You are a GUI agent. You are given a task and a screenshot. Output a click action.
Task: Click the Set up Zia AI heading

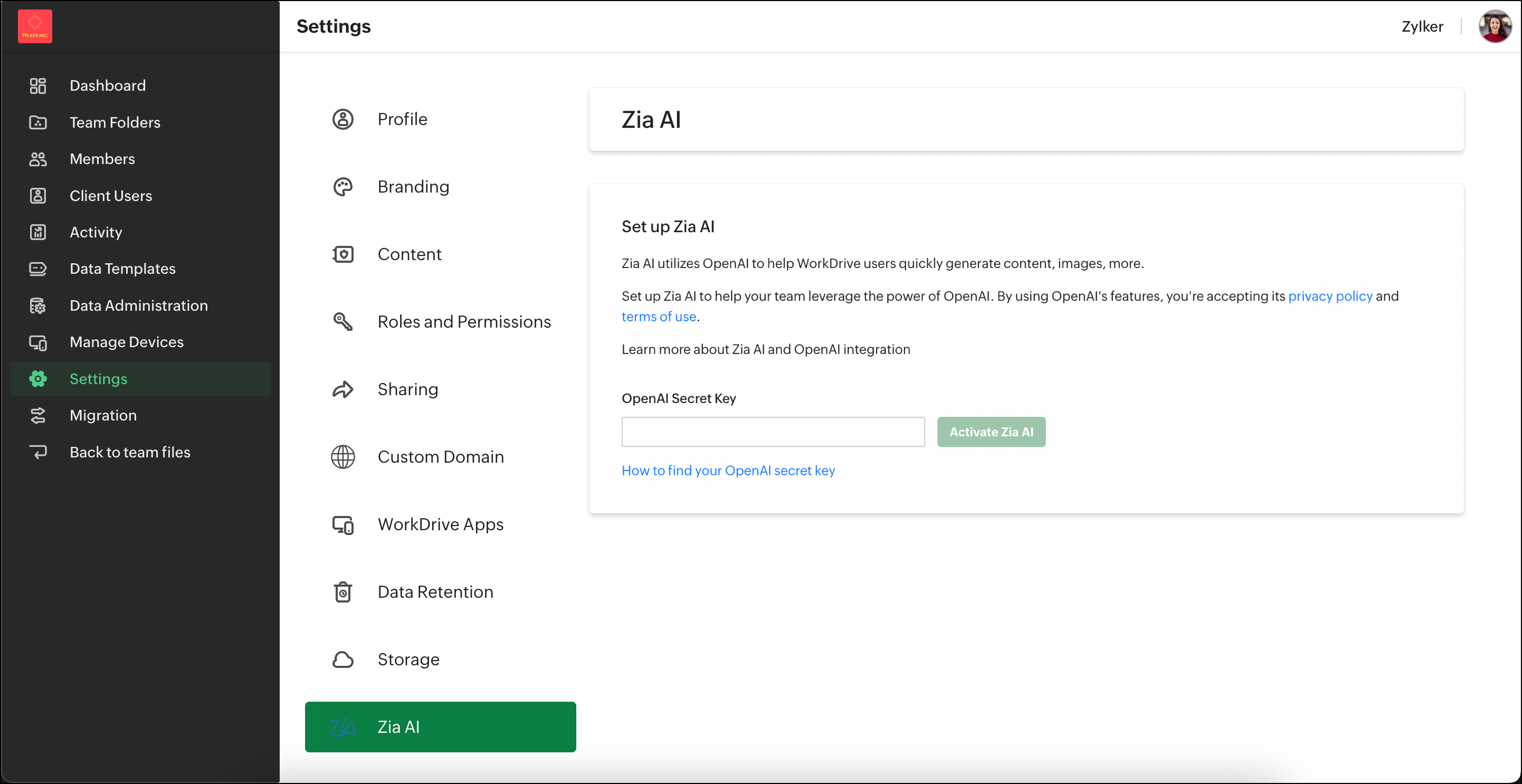668,227
